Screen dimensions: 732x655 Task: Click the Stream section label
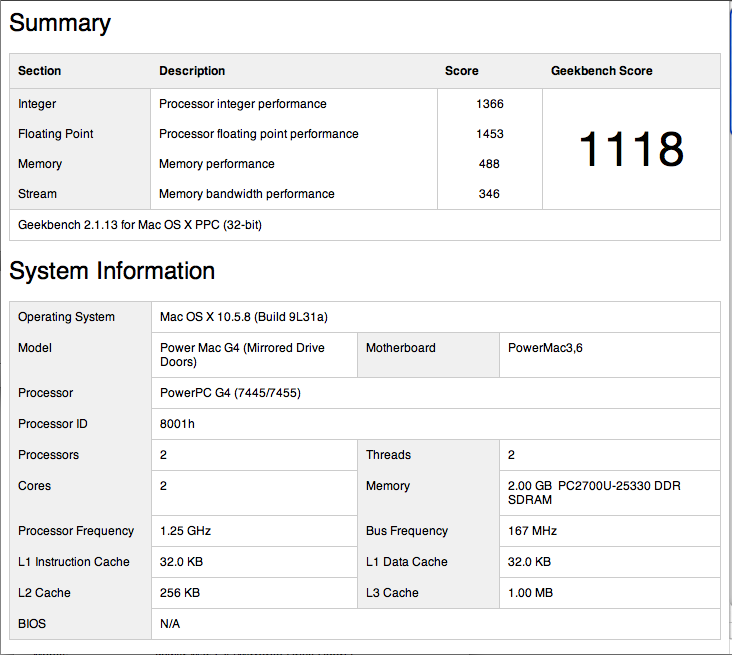pos(37,194)
